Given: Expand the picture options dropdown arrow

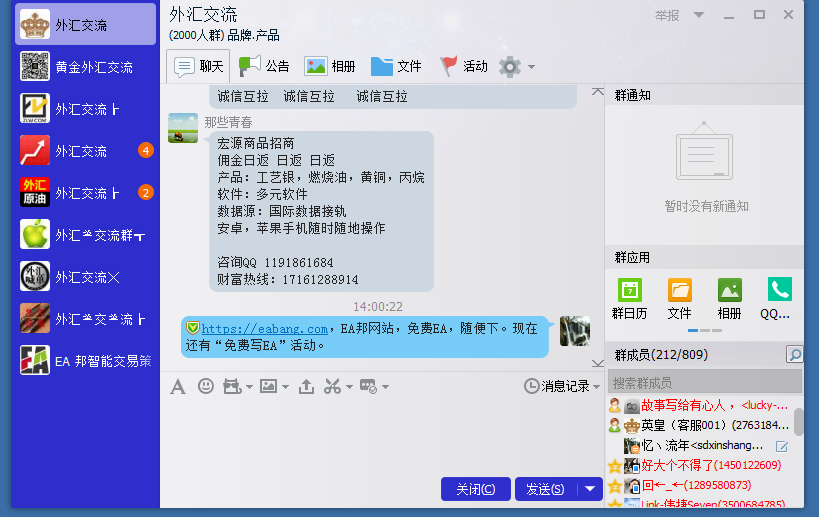Looking at the screenshot, I should pyautogui.click(x=285, y=387).
